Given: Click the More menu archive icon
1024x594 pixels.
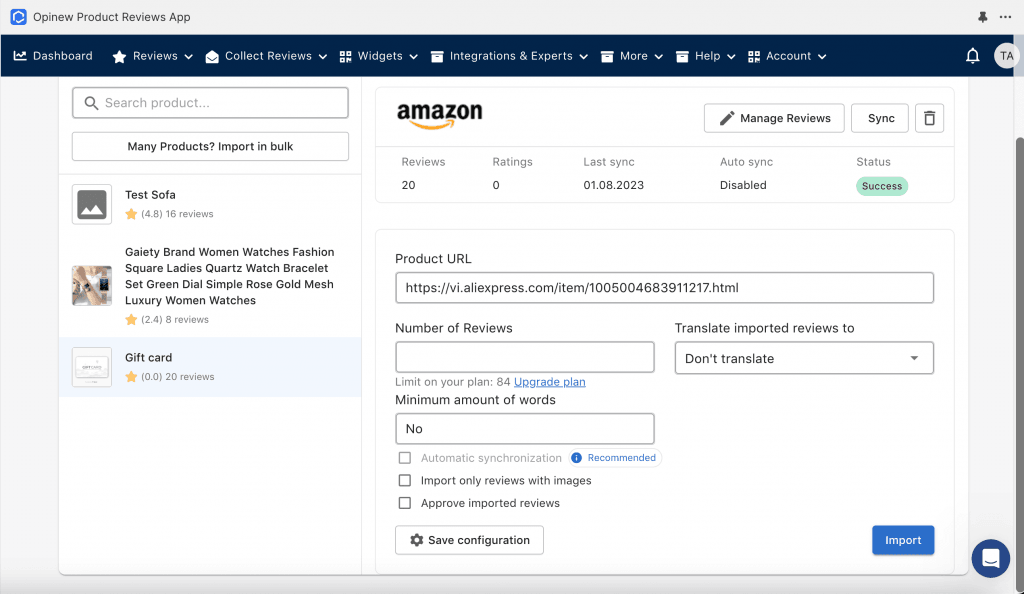Looking at the screenshot, I should pyautogui.click(x=607, y=57).
